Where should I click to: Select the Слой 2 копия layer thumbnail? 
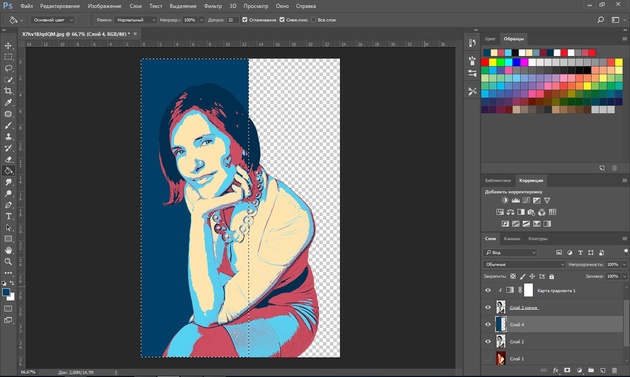[501, 307]
